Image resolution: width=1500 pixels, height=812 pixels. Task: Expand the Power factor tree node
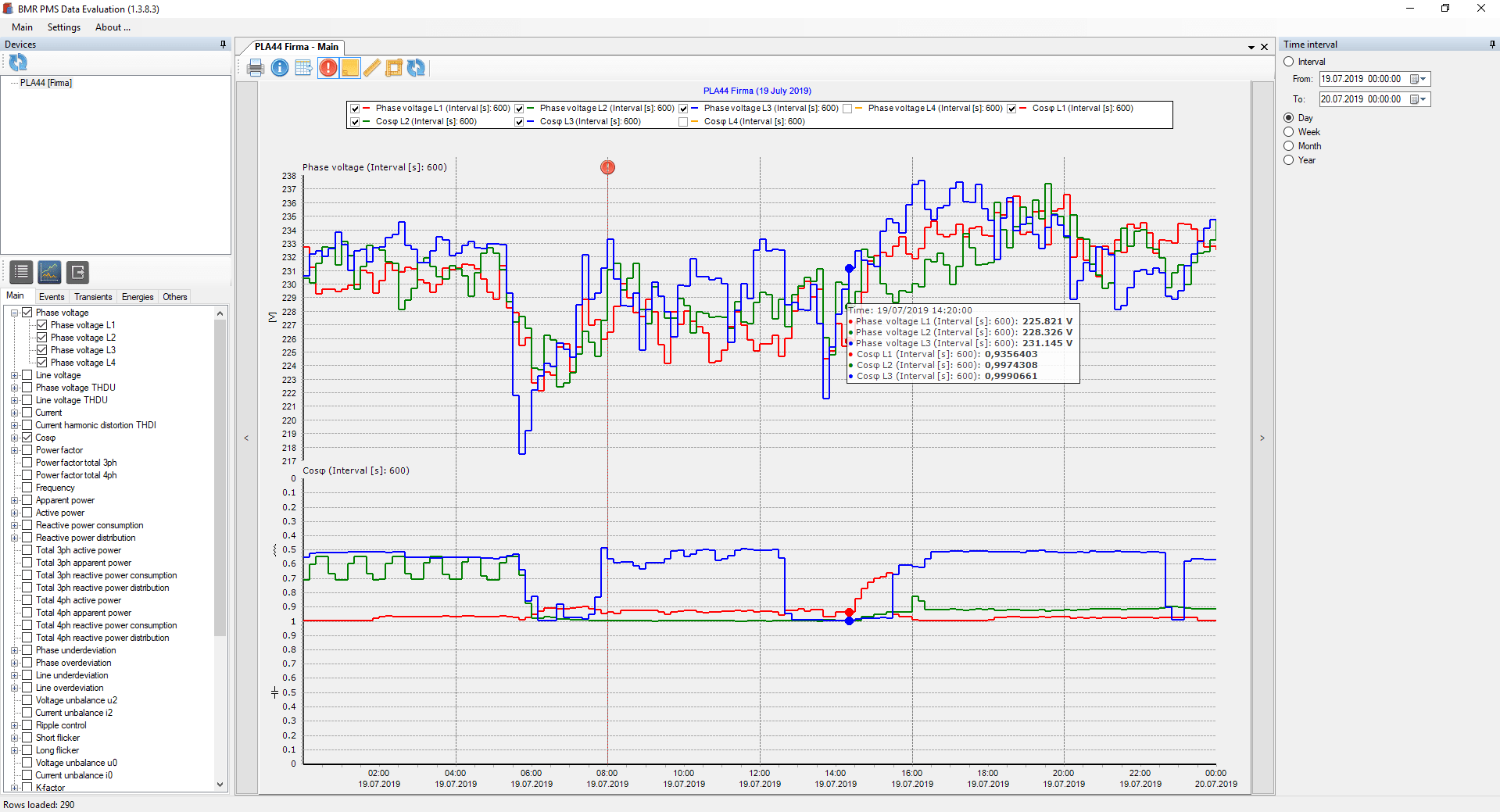[14, 450]
